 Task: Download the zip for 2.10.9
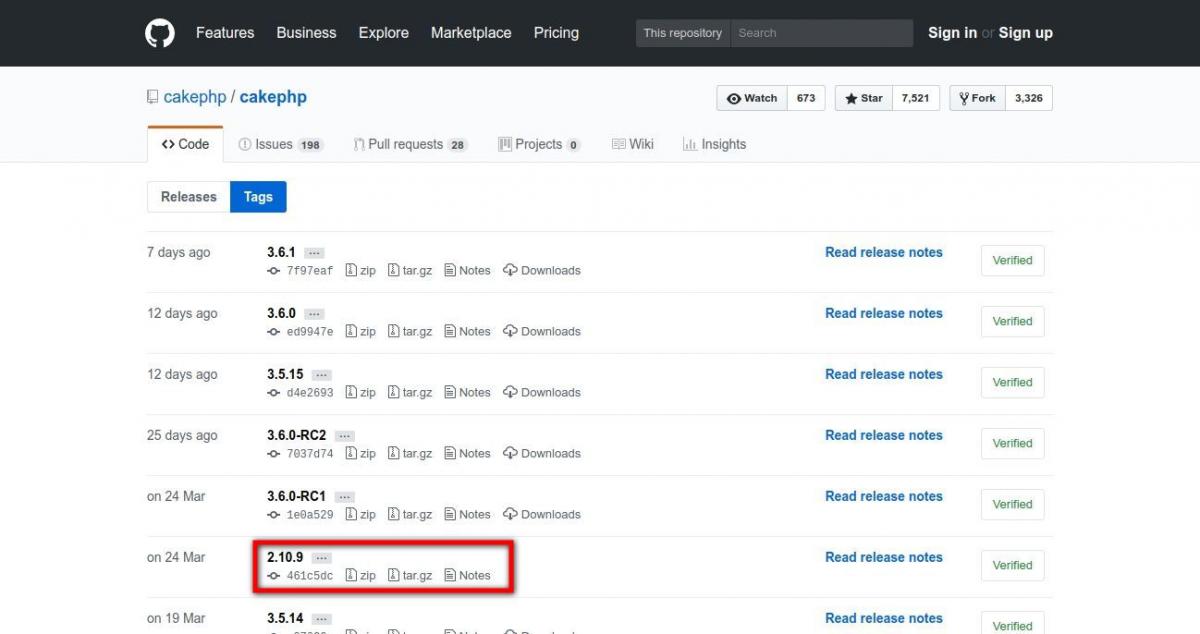click(x=361, y=576)
